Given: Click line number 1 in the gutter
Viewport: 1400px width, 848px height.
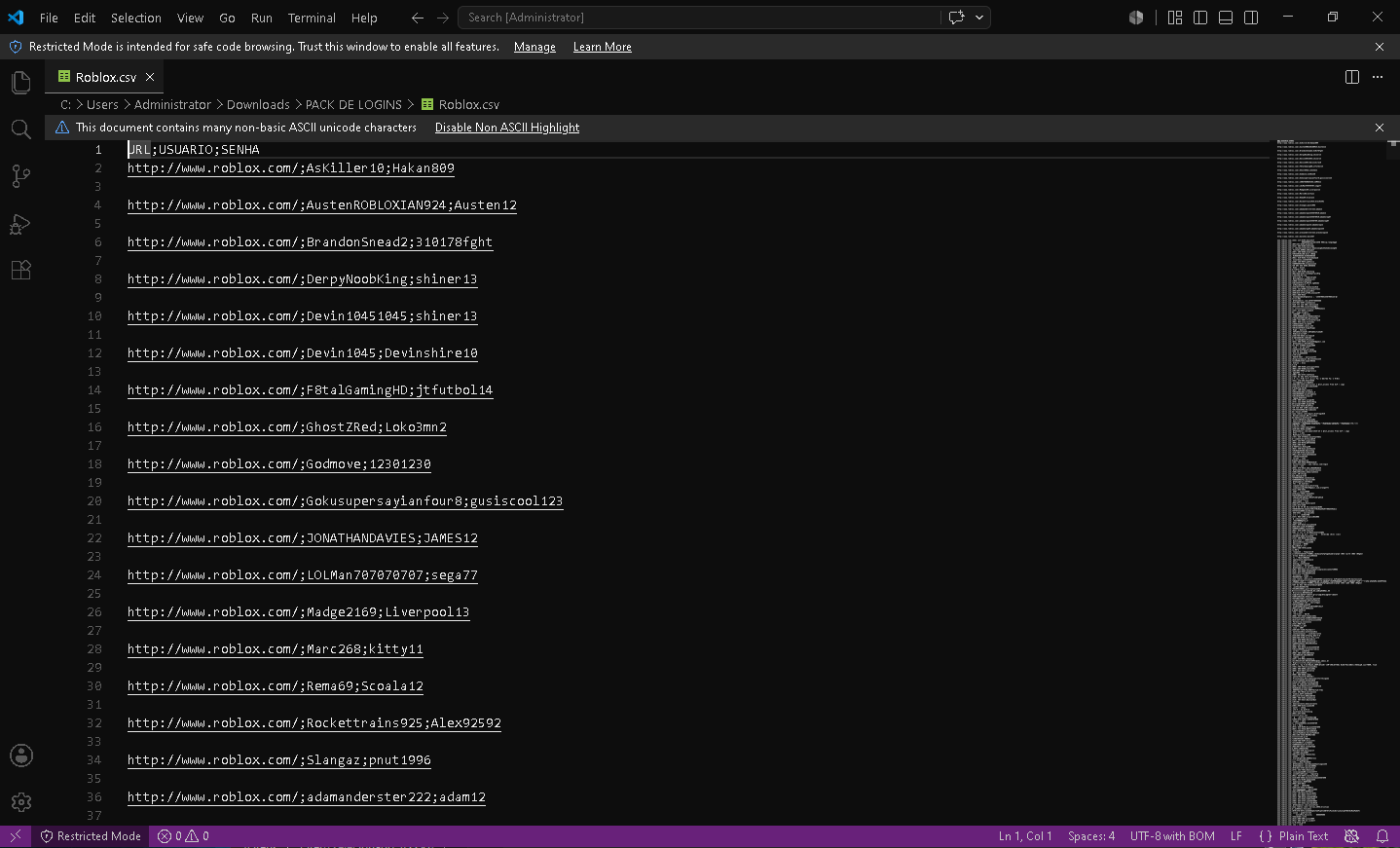Looking at the screenshot, I should (98, 150).
